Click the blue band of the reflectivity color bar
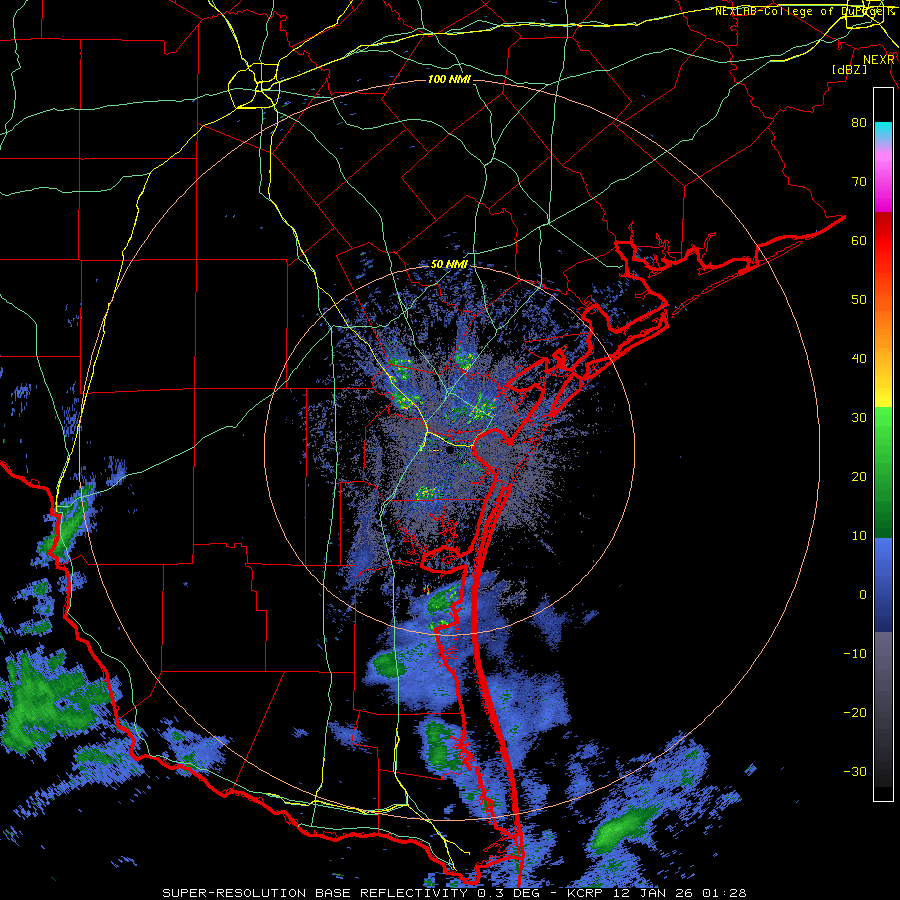900x900 pixels. pyautogui.click(x=883, y=585)
